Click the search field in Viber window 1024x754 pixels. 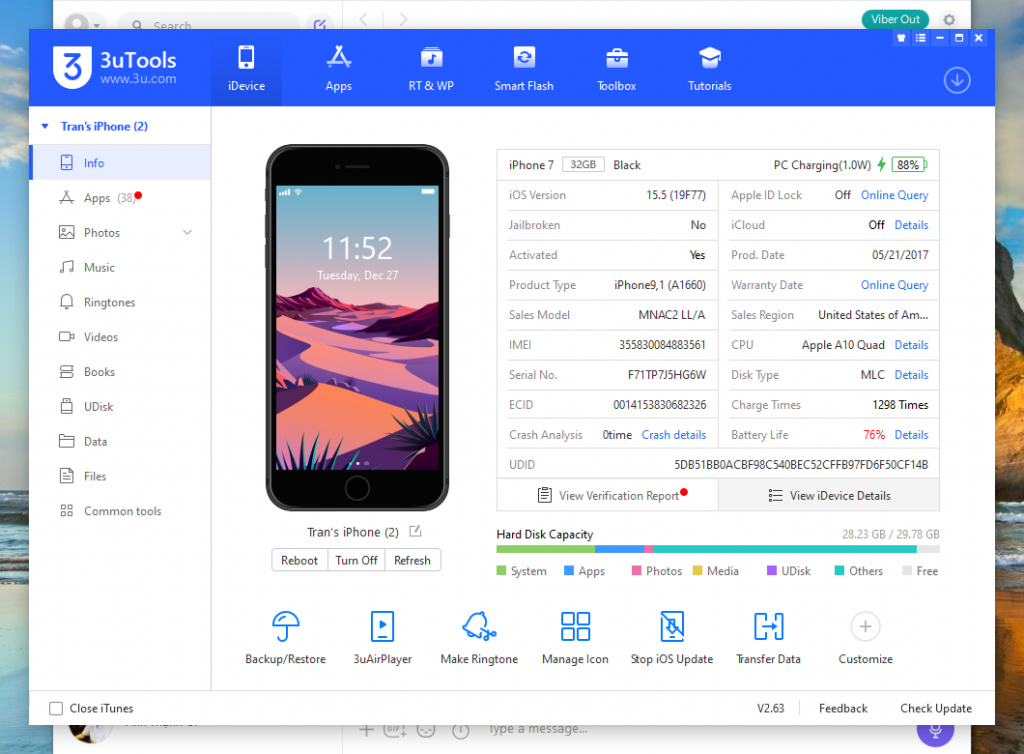(x=208, y=24)
